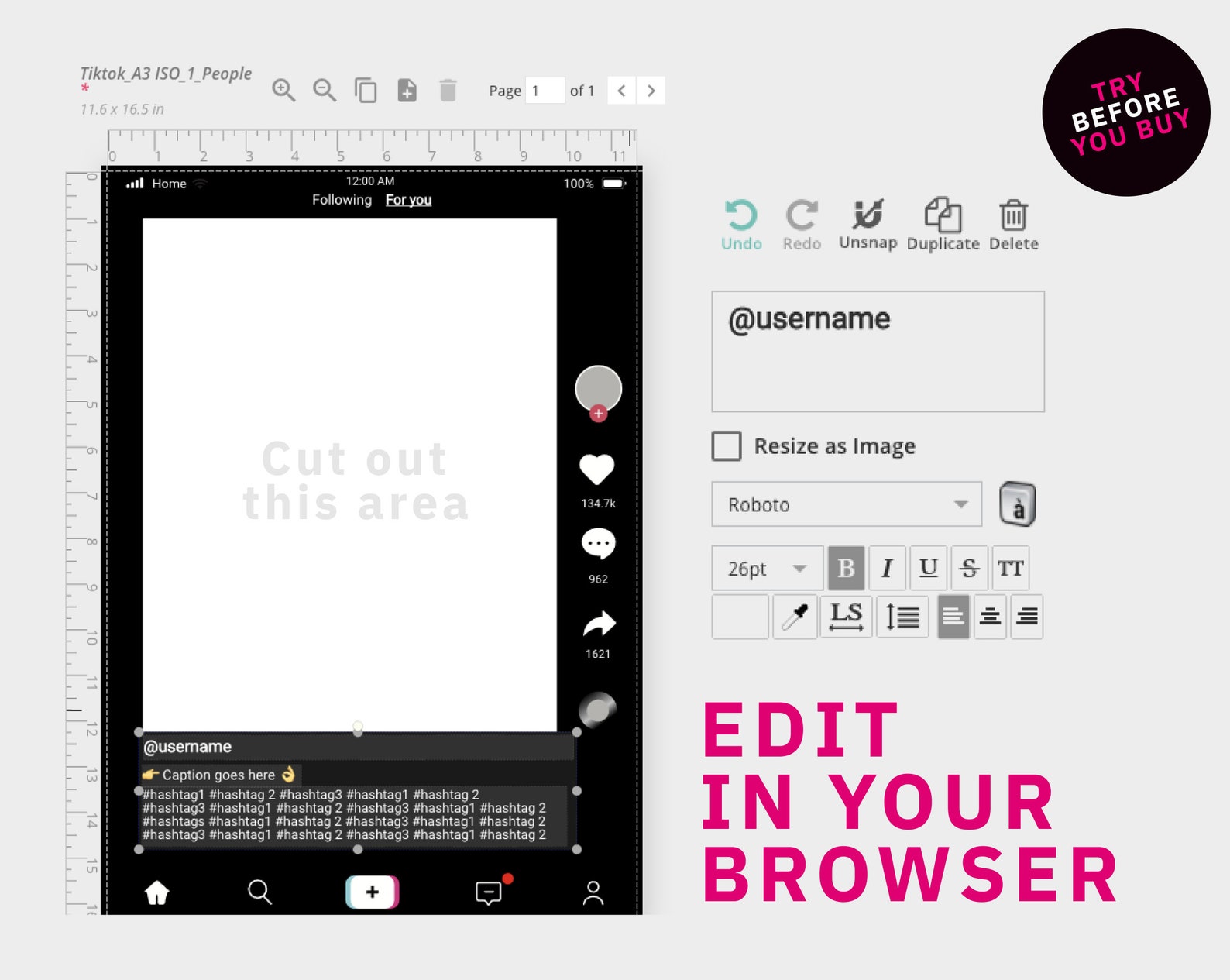Click the spinning music disc icon
1230x980 pixels.
(x=597, y=710)
